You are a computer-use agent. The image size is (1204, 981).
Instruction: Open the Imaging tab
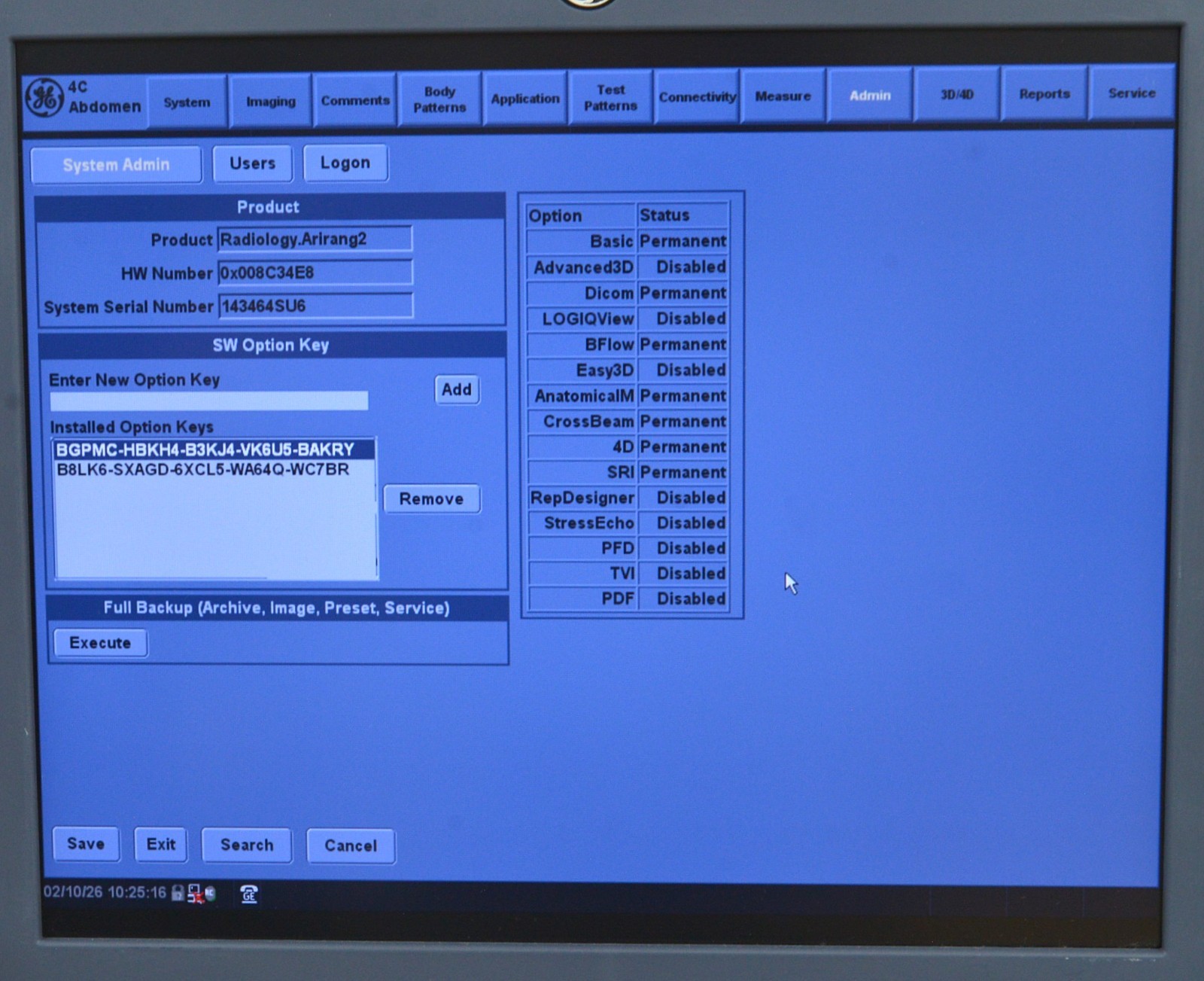[270, 102]
